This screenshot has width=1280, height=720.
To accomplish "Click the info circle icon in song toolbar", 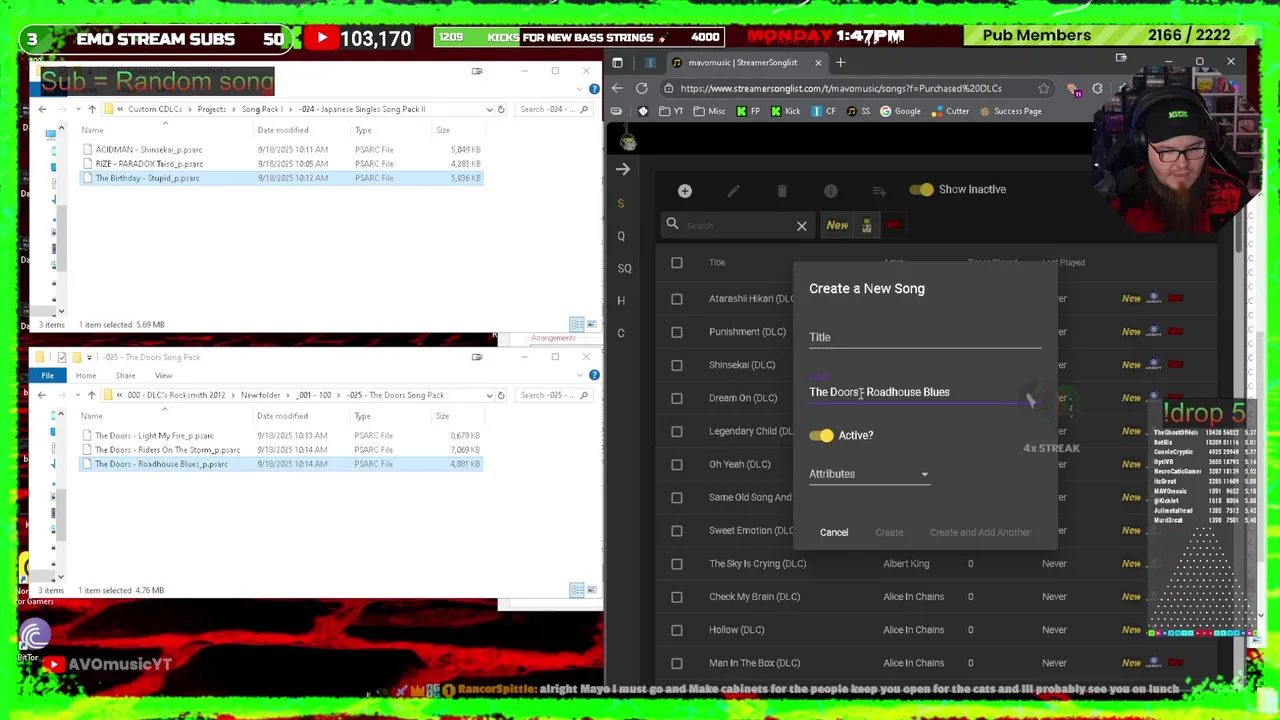I will click(x=831, y=190).
